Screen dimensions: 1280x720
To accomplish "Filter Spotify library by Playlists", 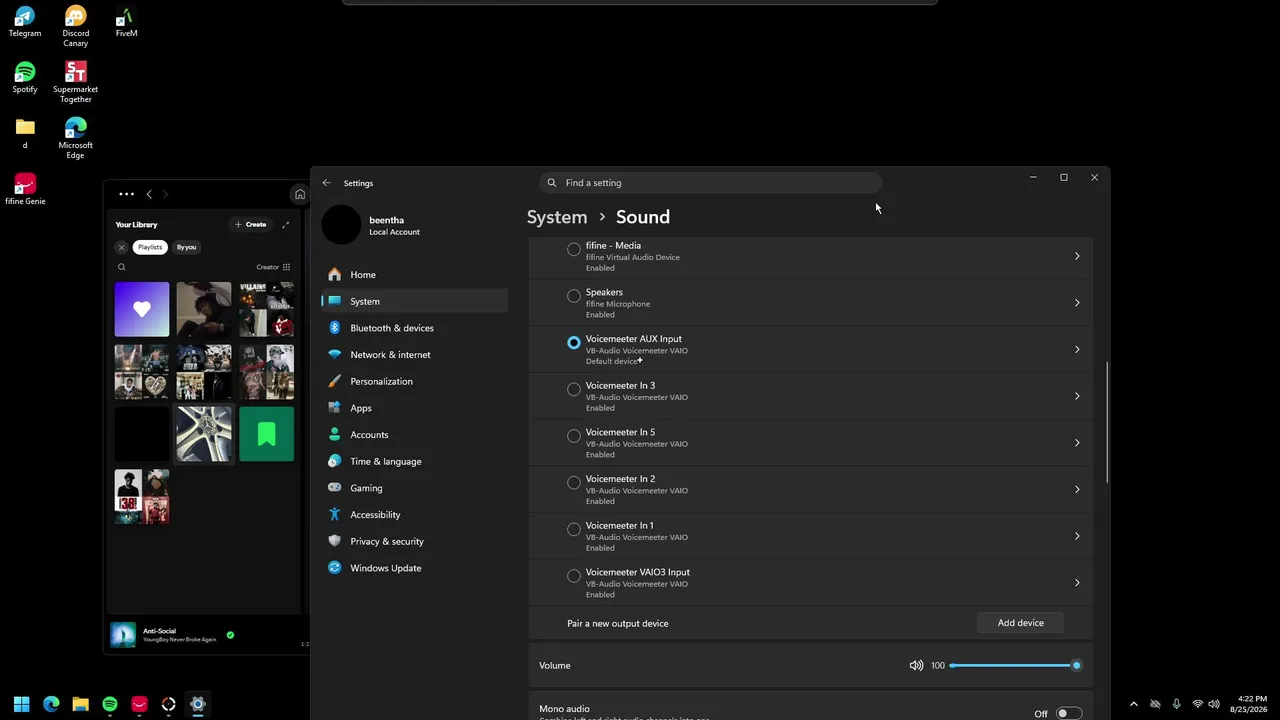I will (x=150, y=247).
